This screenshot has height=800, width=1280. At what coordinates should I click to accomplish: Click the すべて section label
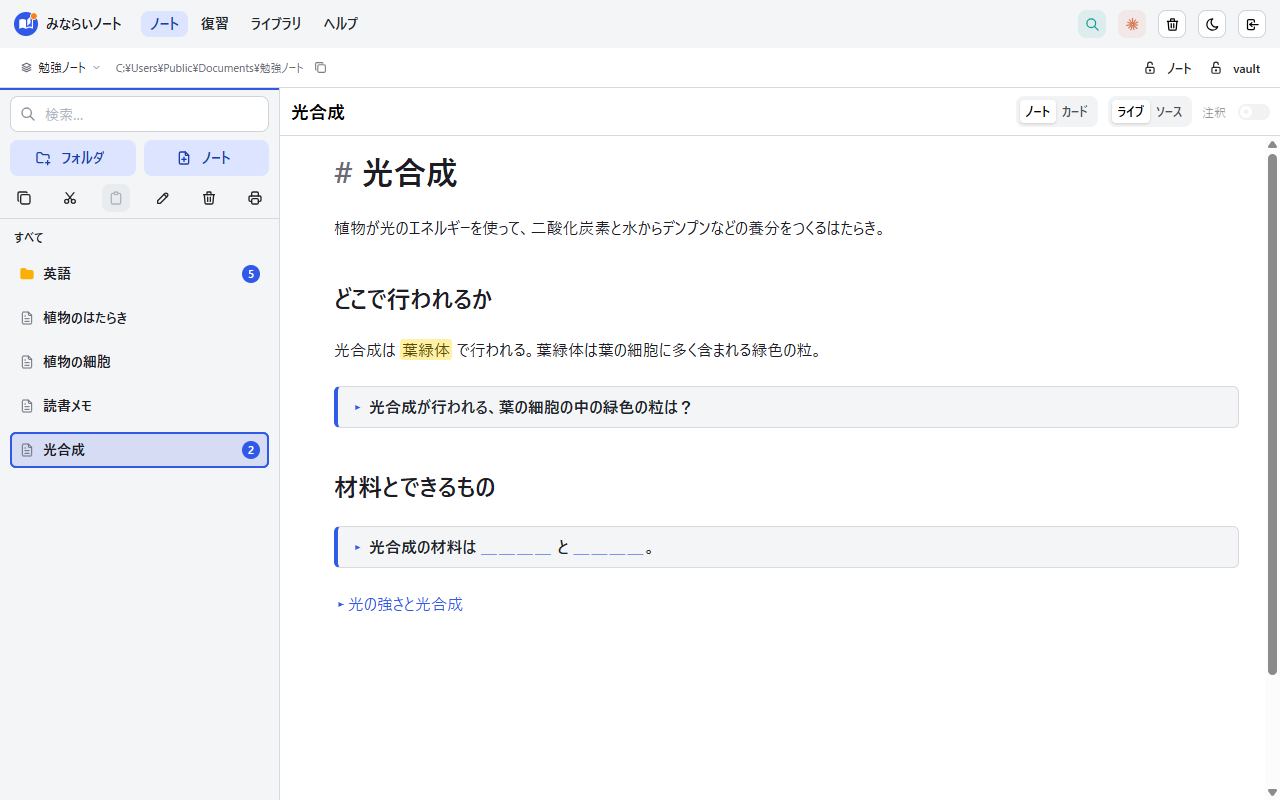tap(29, 238)
